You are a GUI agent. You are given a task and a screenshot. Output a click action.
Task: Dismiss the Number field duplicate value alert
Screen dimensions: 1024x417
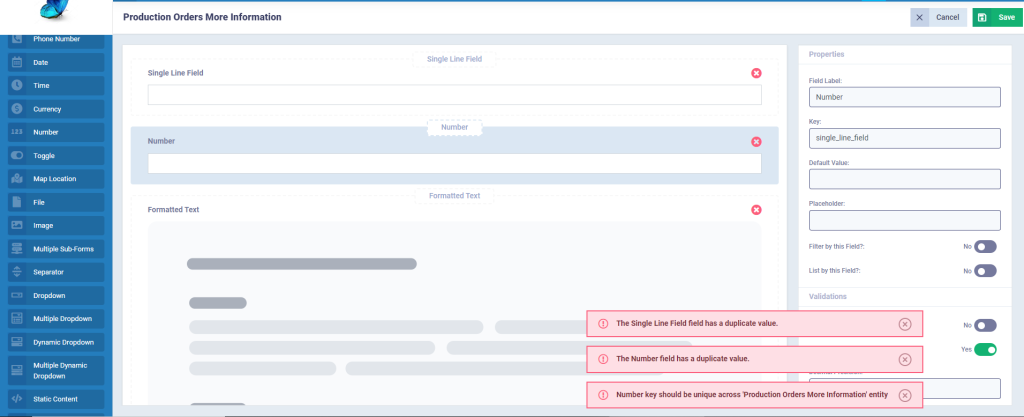pyautogui.click(x=904, y=359)
